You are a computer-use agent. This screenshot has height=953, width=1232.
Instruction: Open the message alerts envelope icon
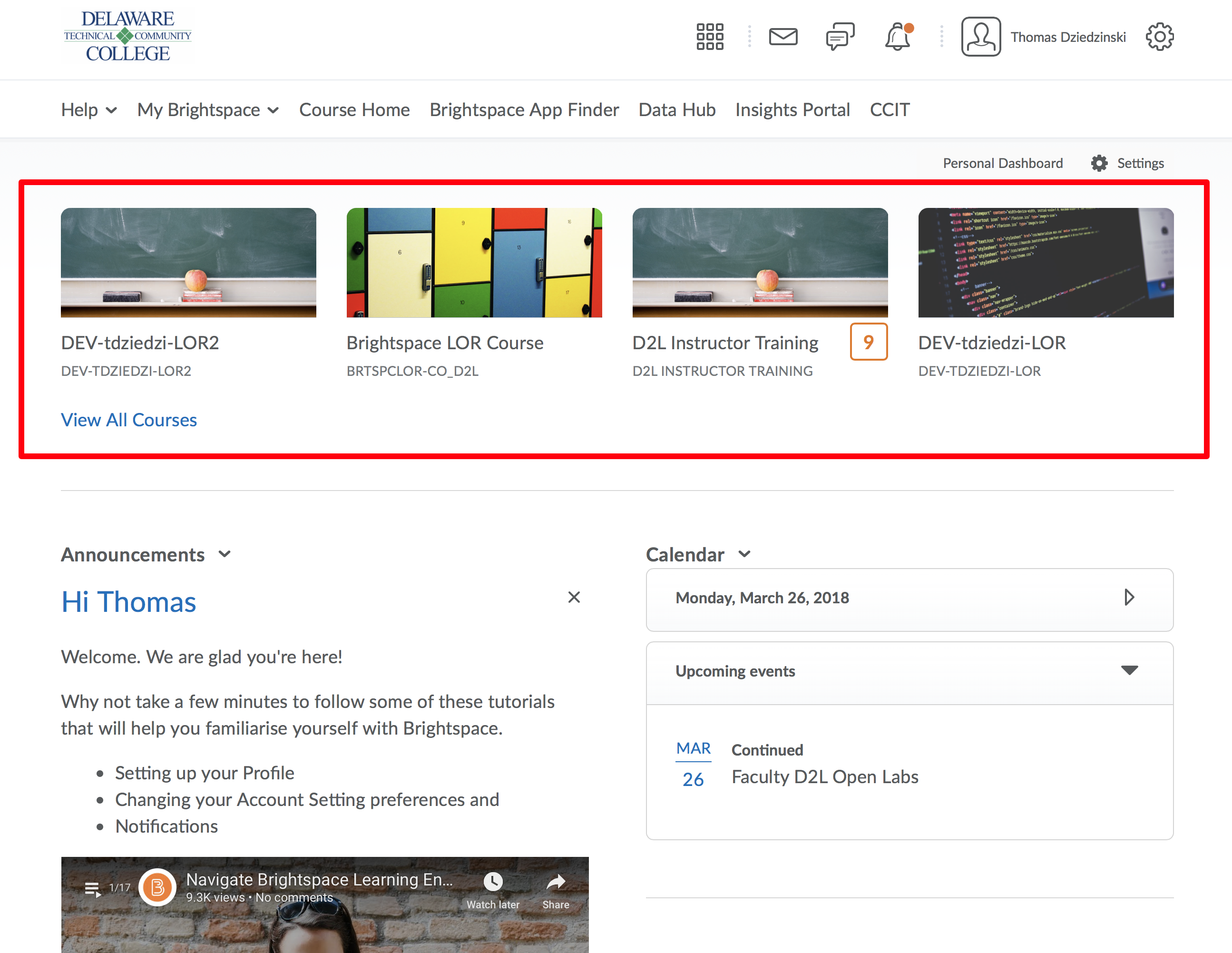click(783, 37)
